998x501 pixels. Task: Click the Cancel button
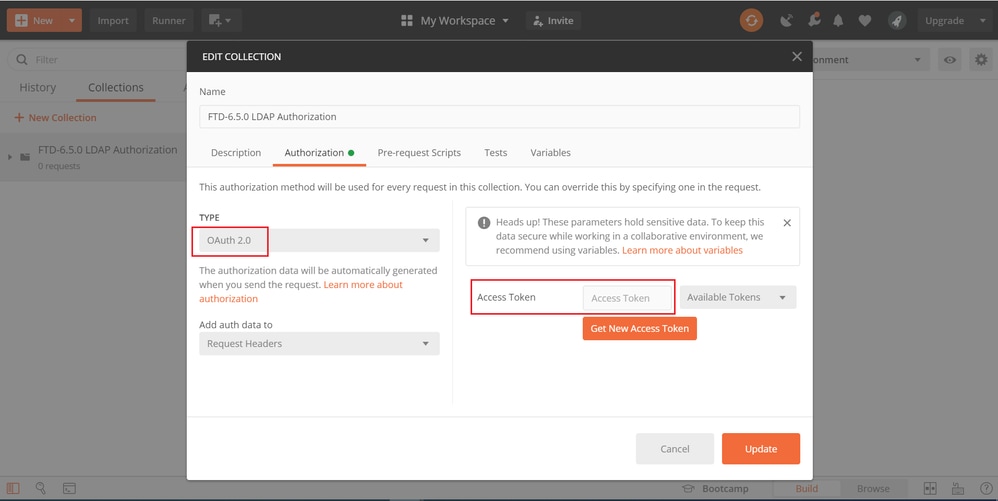675,449
